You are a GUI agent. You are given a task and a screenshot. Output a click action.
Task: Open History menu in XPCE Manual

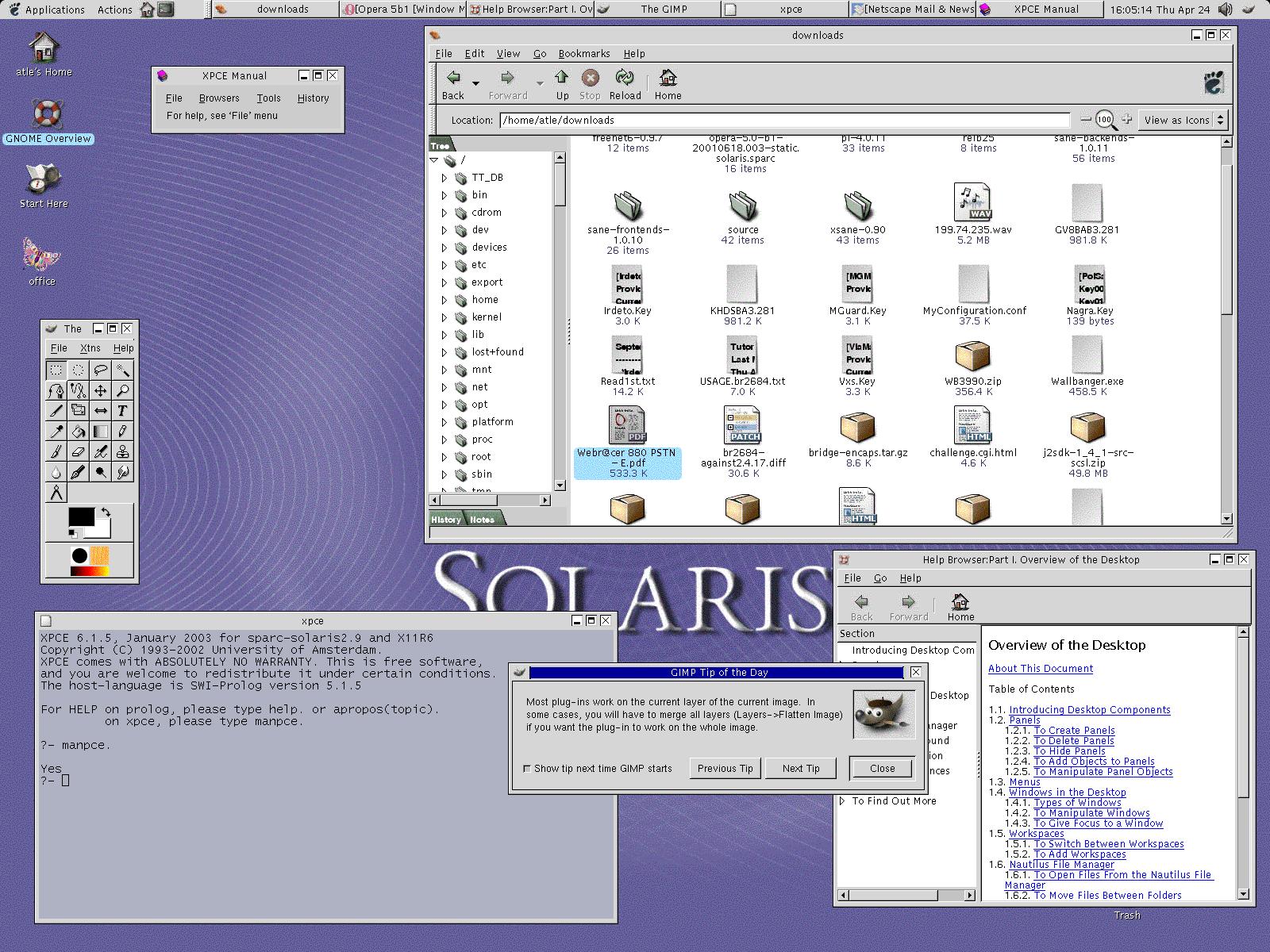pos(313,98)
